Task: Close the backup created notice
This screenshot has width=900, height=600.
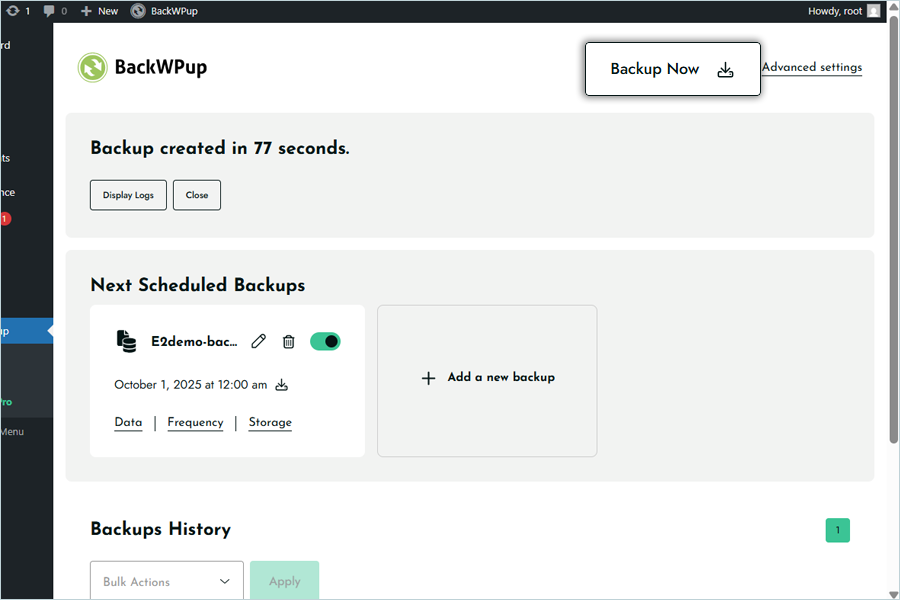Action: 197,195
